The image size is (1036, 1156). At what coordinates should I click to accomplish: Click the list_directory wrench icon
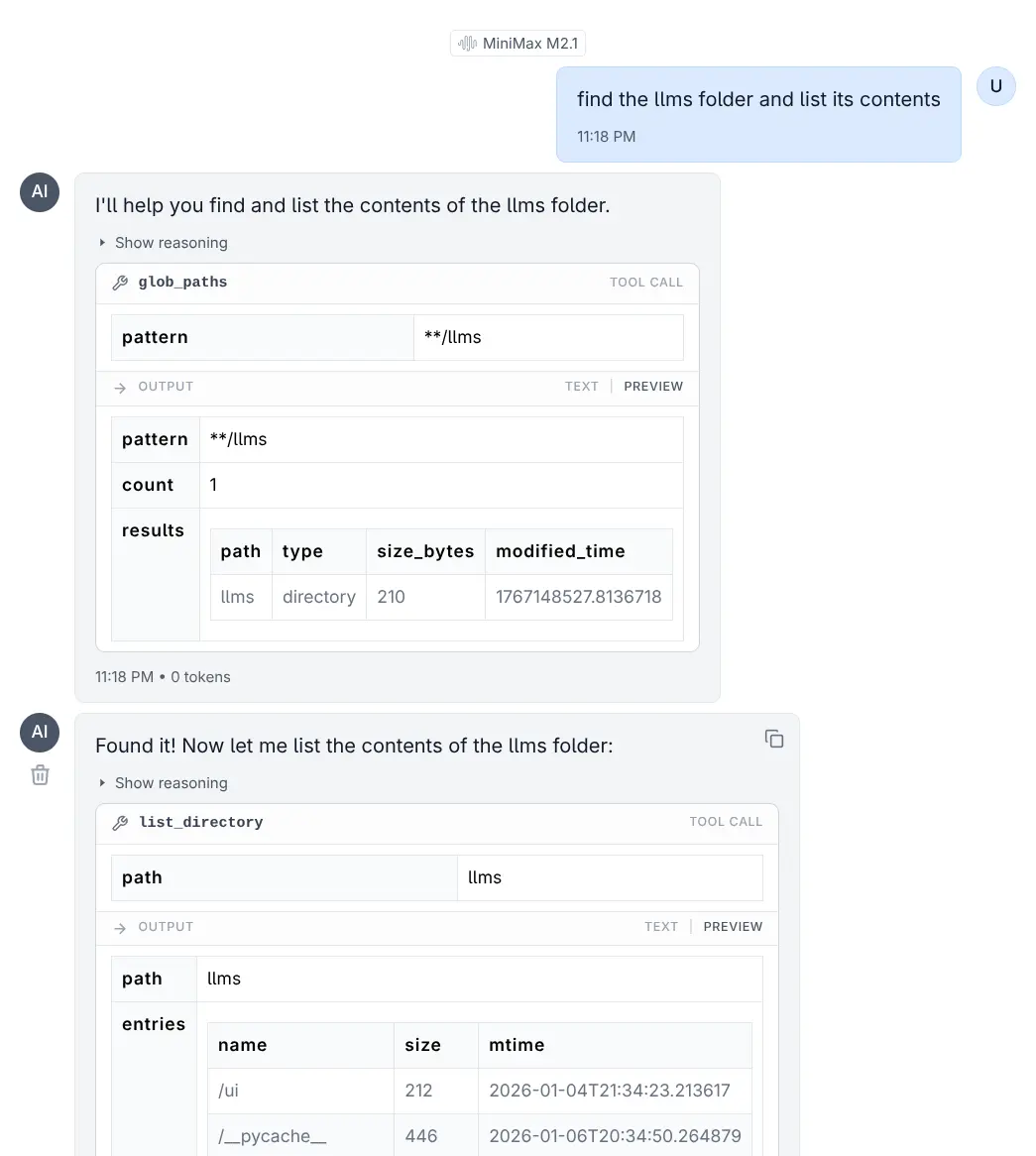(121, 823)
